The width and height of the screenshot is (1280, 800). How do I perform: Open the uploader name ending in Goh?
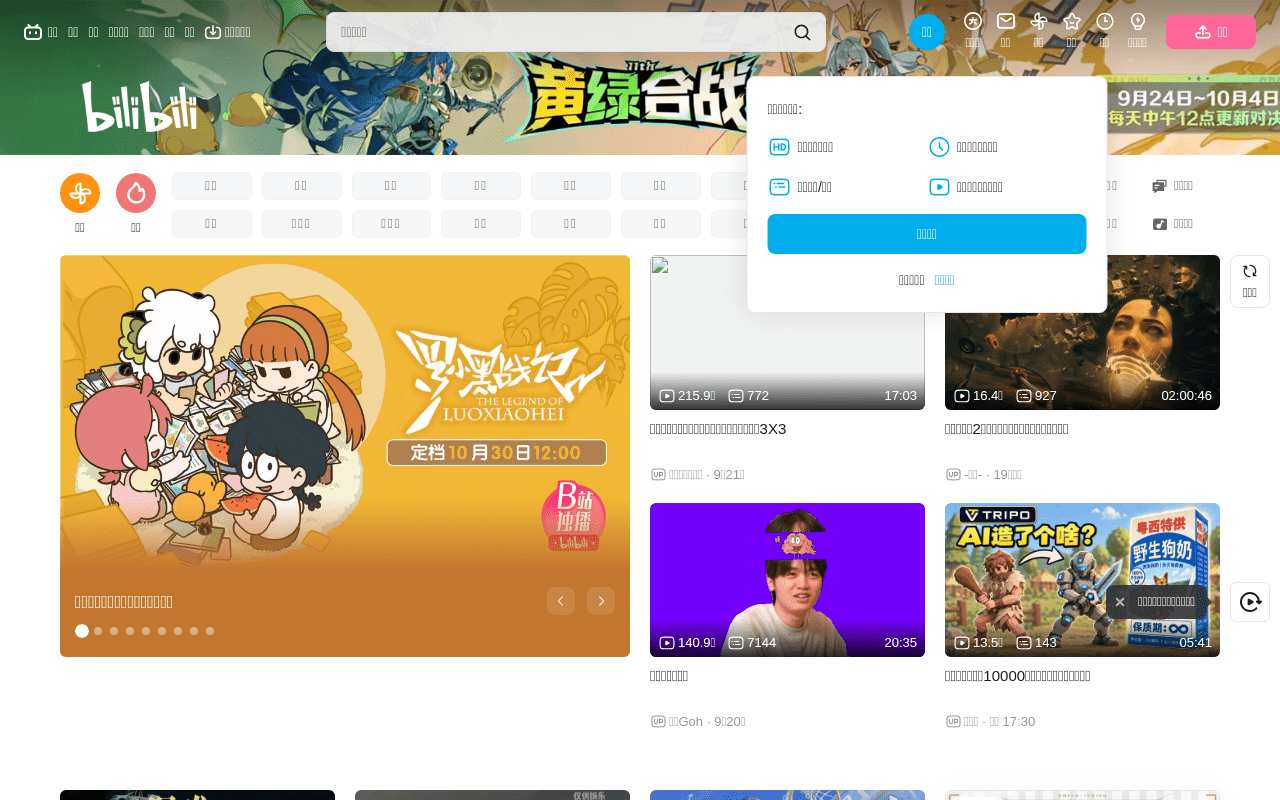(x=686, y=722)
